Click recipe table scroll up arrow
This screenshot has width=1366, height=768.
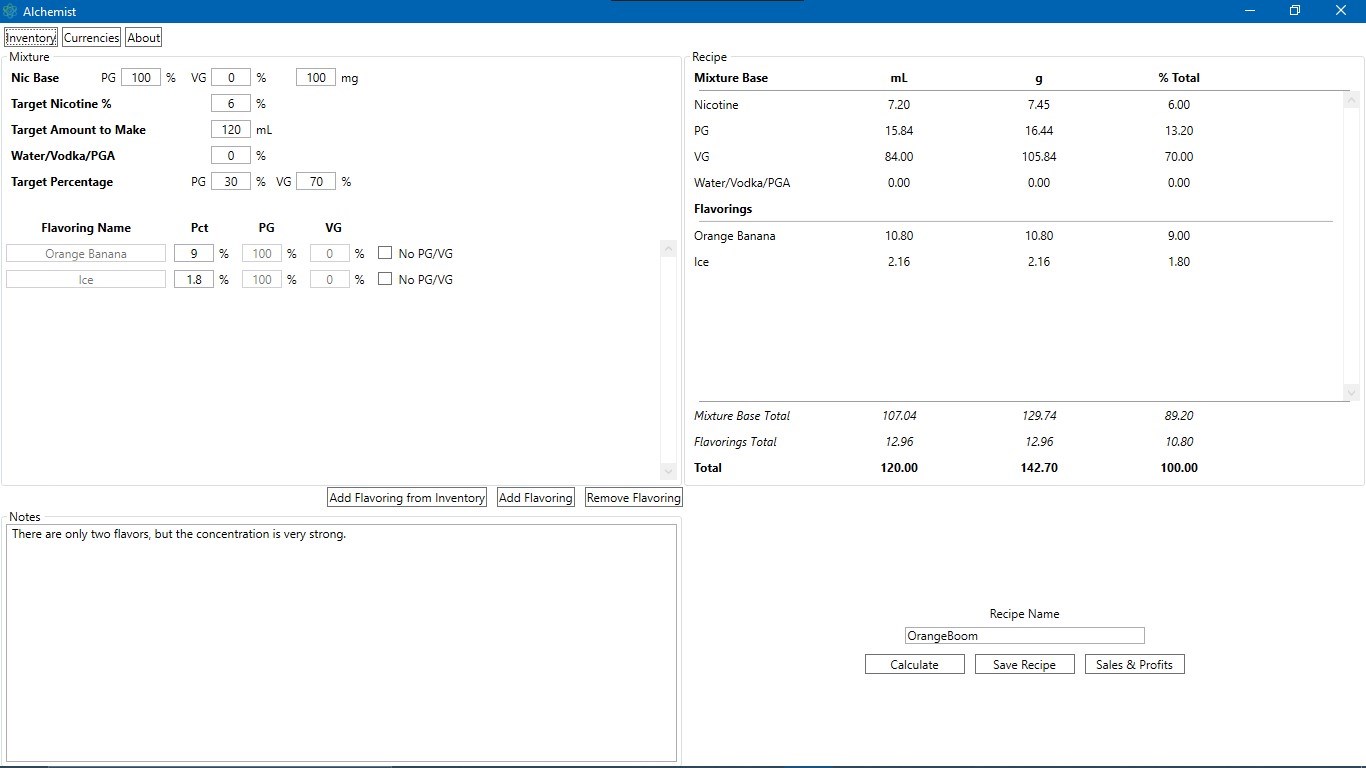[1352, 99]
